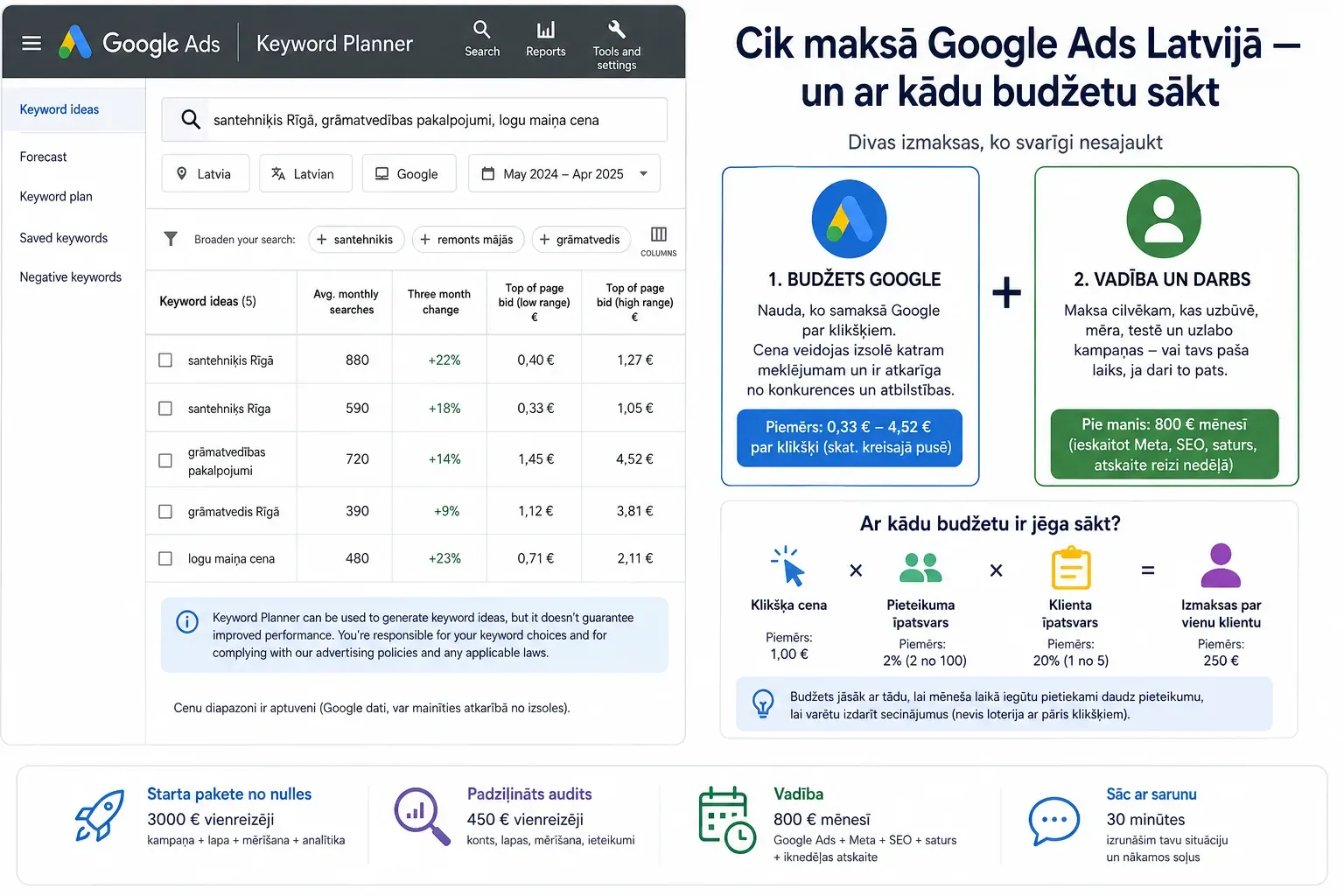Screen dimensions: 1344x896
Task: Click the calendar icon in date range
Action: coord(488,173)
